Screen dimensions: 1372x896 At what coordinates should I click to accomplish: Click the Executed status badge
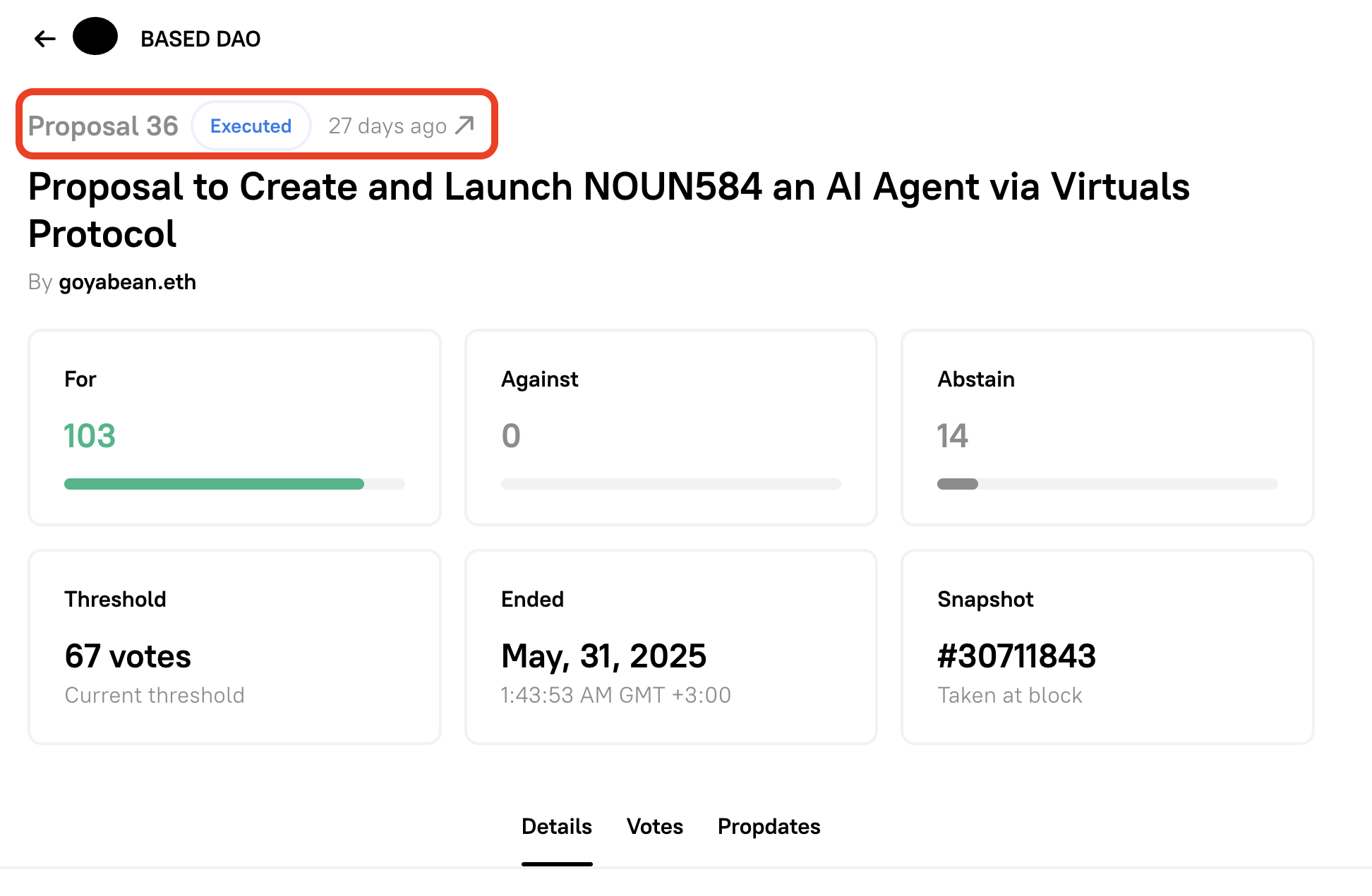[251, 126]
